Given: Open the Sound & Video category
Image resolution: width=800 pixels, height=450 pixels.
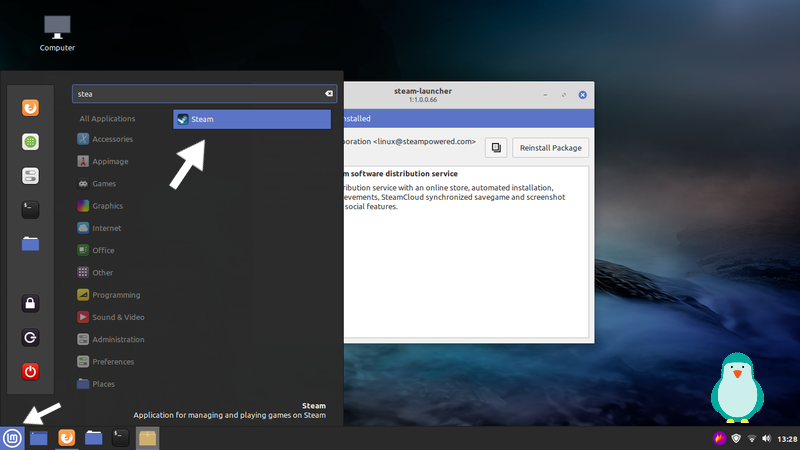Looking at the screenshot, I should (111, 317).
